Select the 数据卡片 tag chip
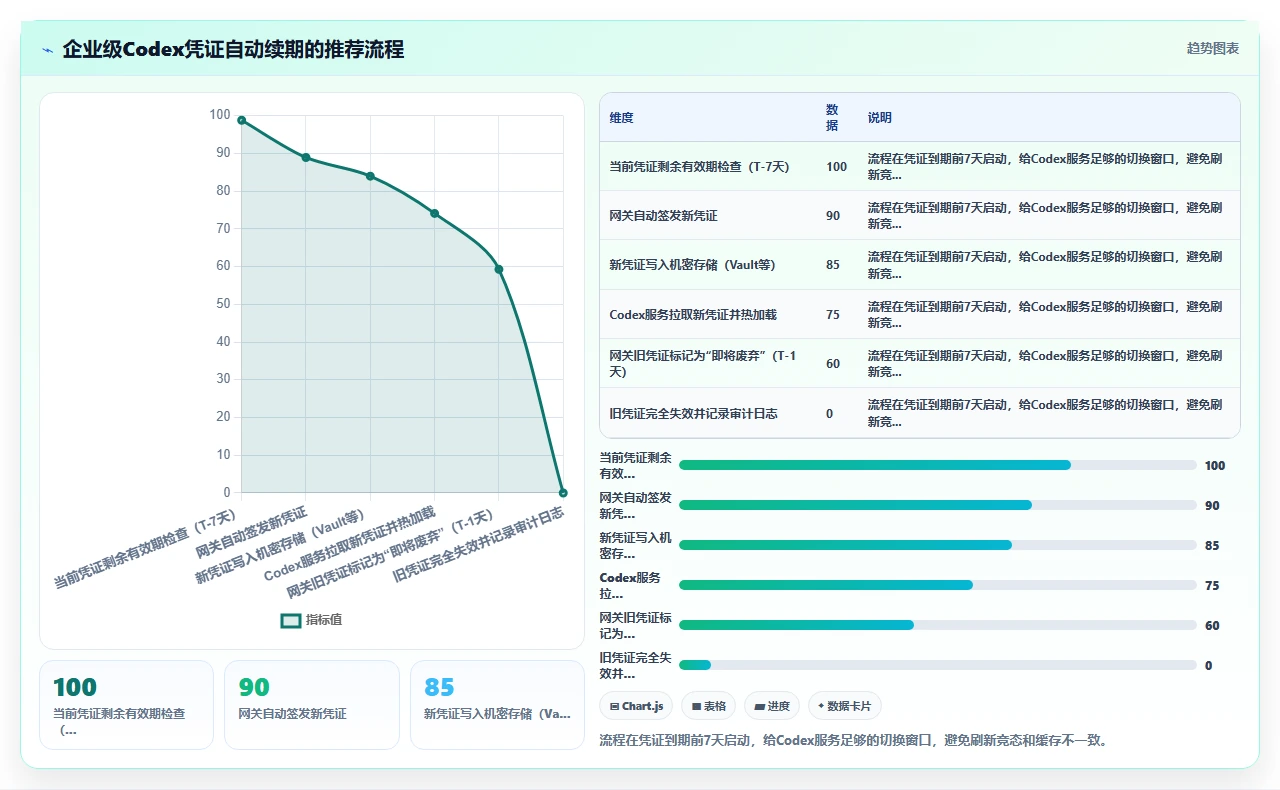1280x790 pixels. 844,706
